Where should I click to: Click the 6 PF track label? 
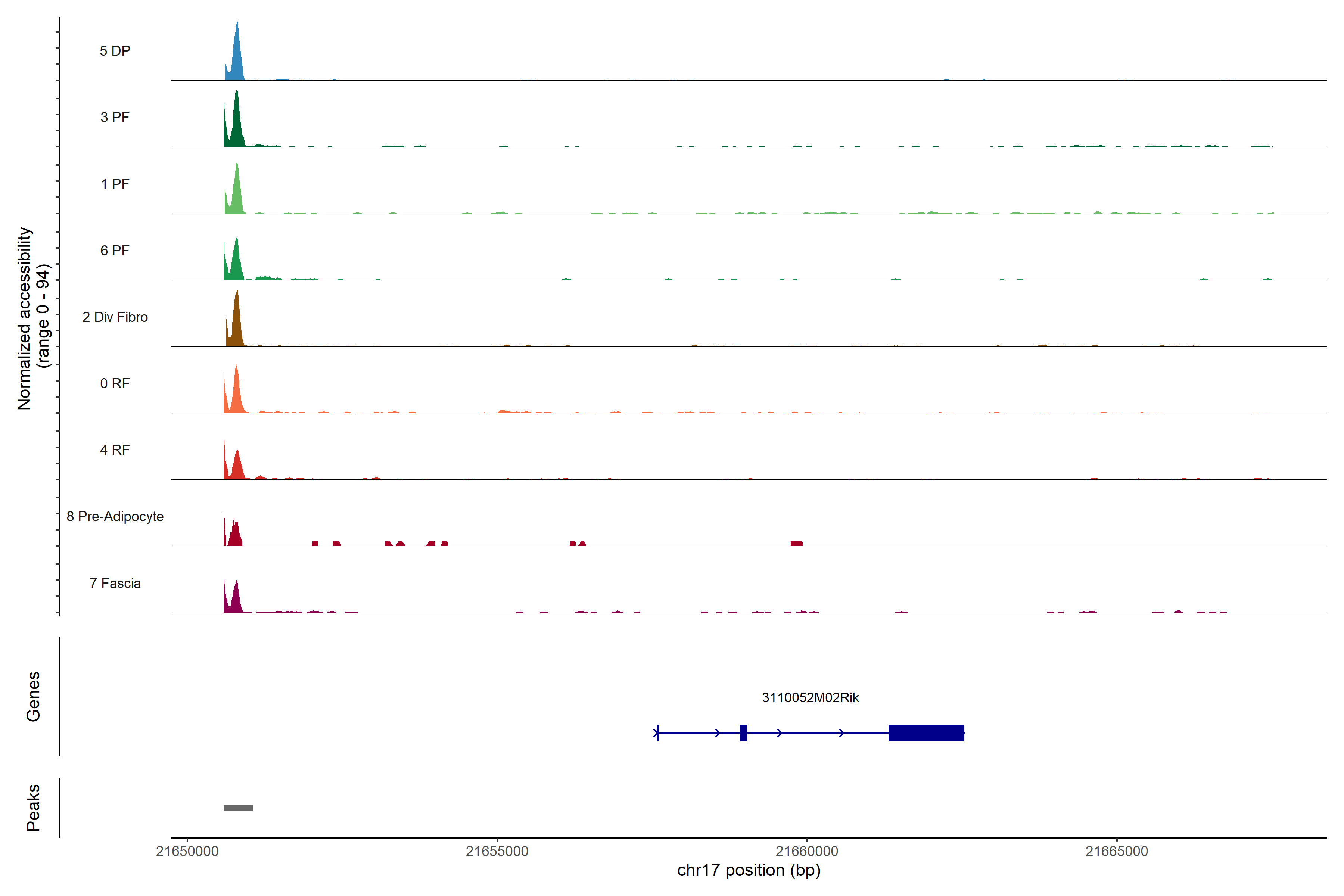point(115,251)
